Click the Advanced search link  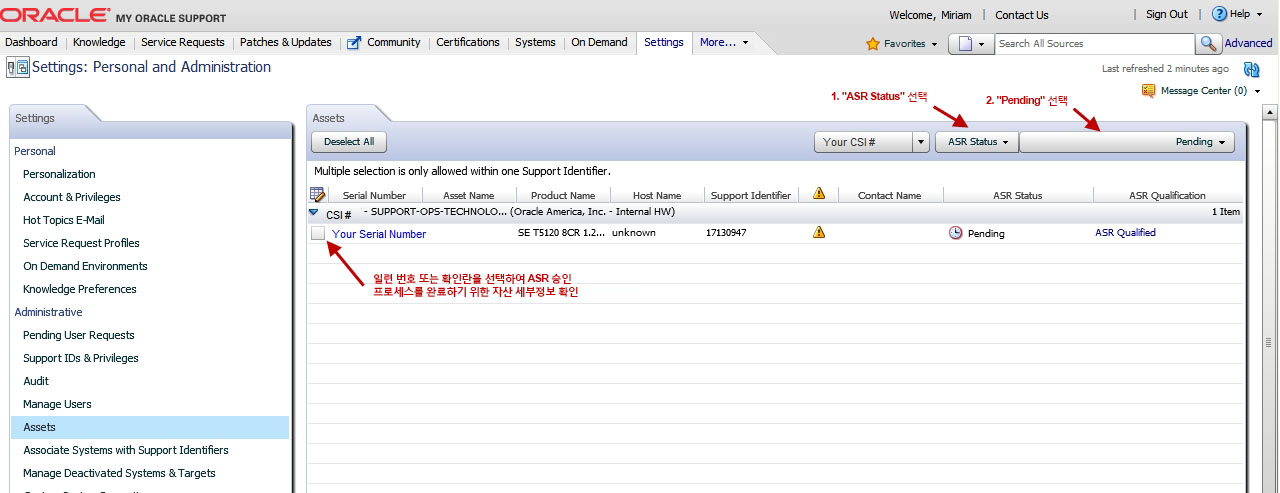1248,43
